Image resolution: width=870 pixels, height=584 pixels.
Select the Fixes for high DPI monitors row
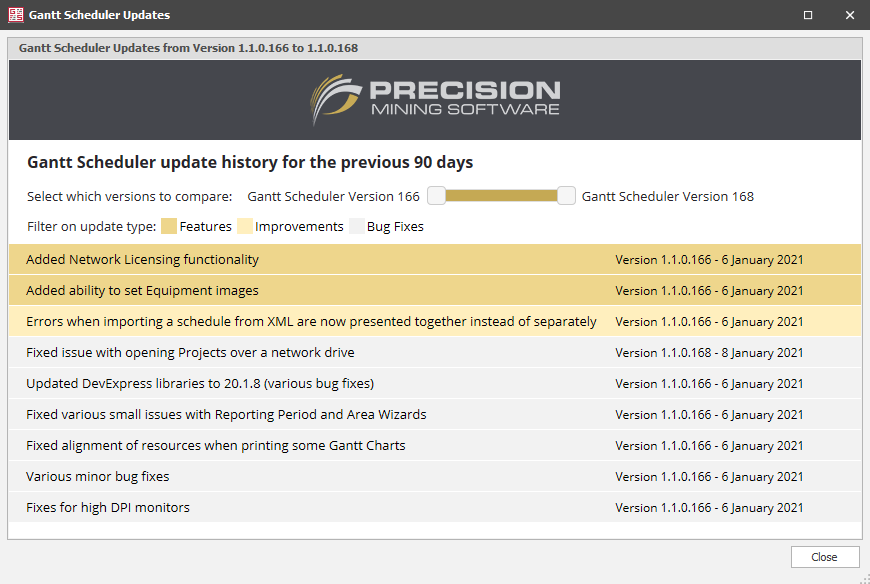click(x=435, y=508)
